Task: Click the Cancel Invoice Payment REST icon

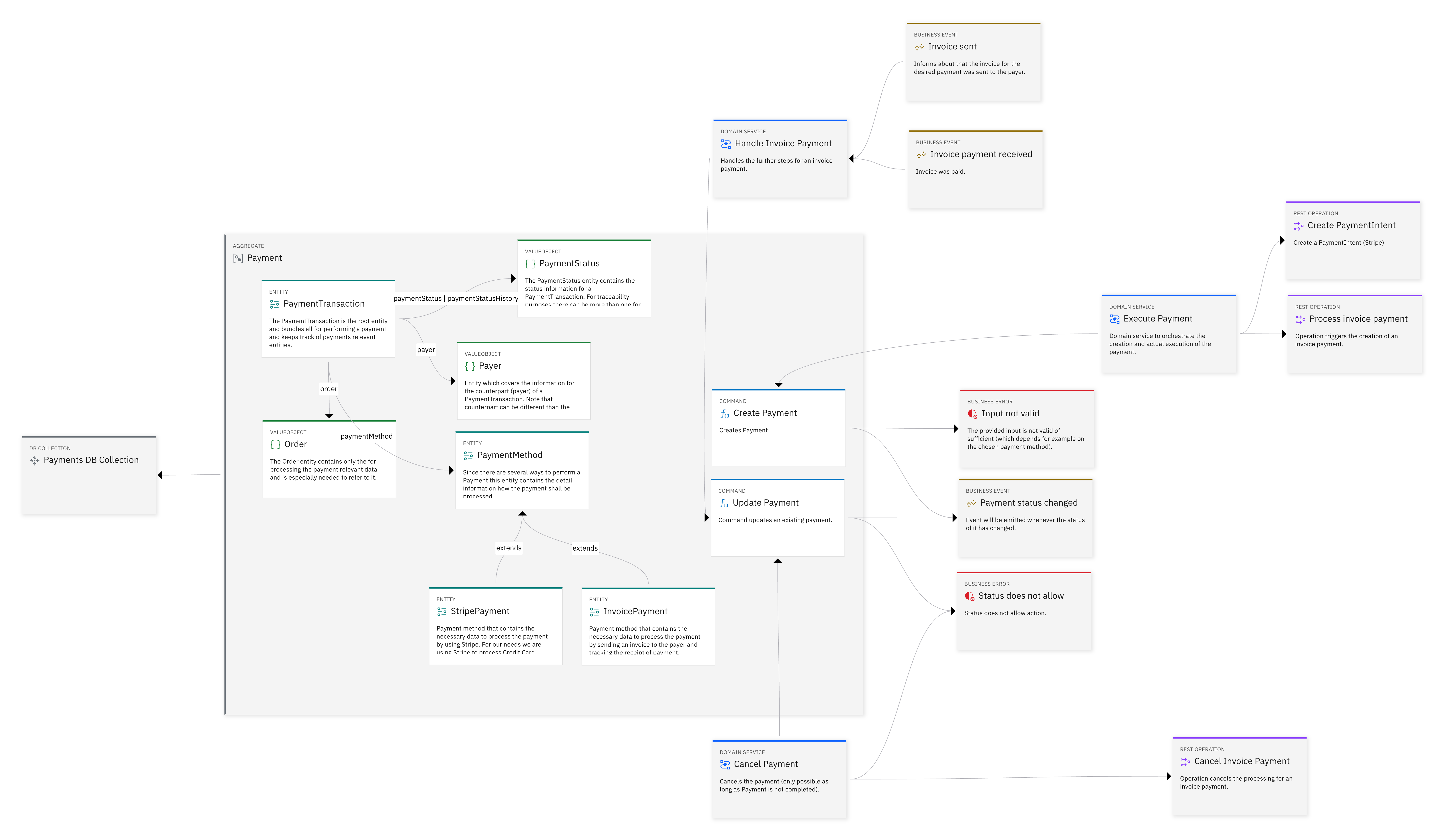Action: pyautogui.click(x=1185, y=762)
